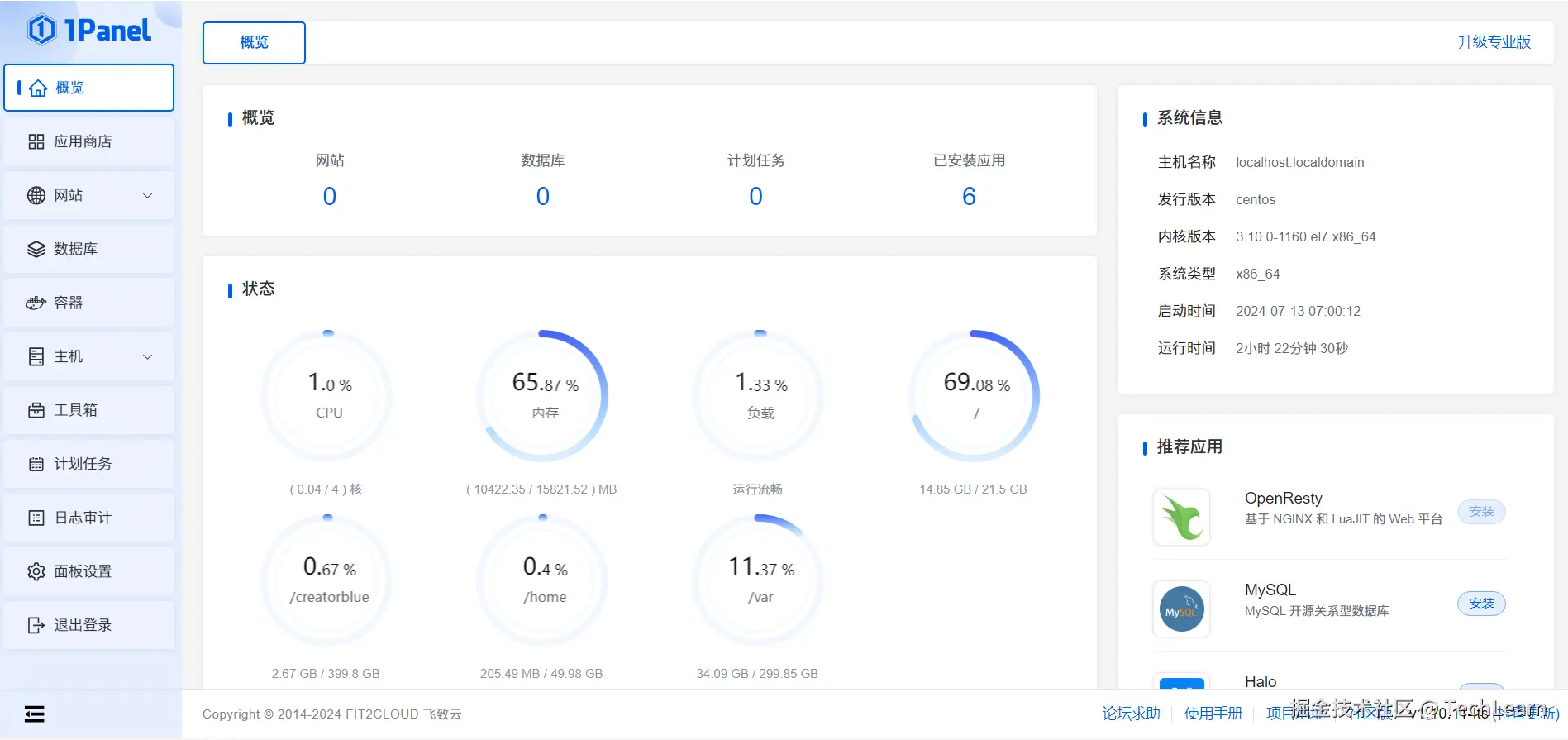Image resolution: width=1568 pixels, height=740 pixels.
Task: Open the 应用商店 menu item
Action: pyautogui.click(x=89, y=141)
